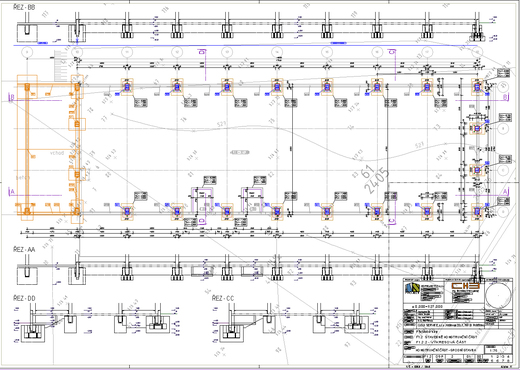Click the purple section marker A on left
This screenshot has height=370, width=520.
click(12, 192)
